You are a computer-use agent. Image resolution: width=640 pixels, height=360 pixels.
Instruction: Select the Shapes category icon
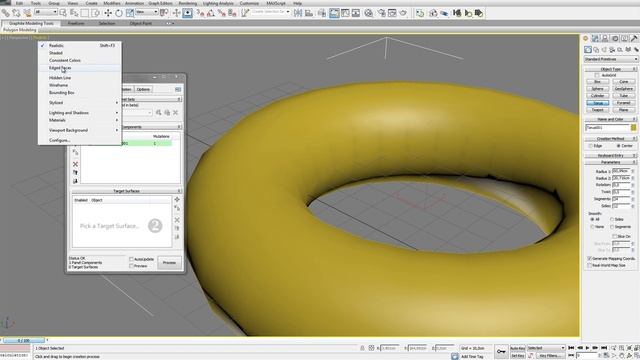(x=596, y=49)
